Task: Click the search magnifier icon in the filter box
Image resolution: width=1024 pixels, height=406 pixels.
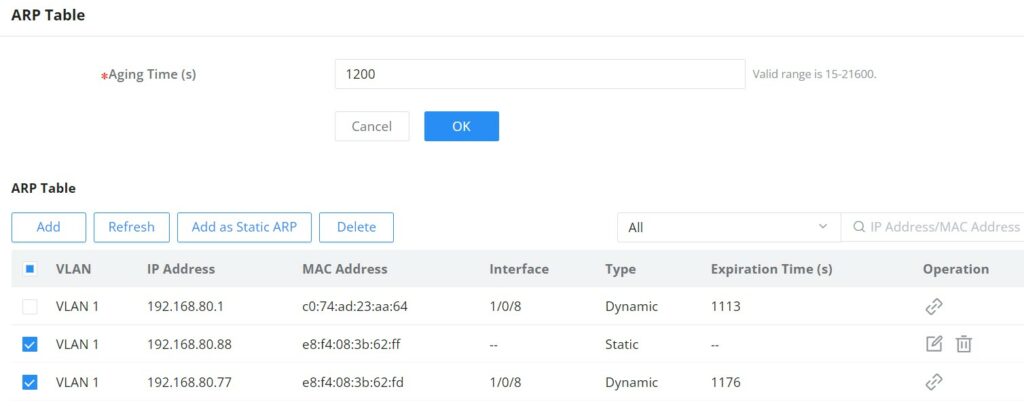Action: pyautogui.click(x=859, y=227)
